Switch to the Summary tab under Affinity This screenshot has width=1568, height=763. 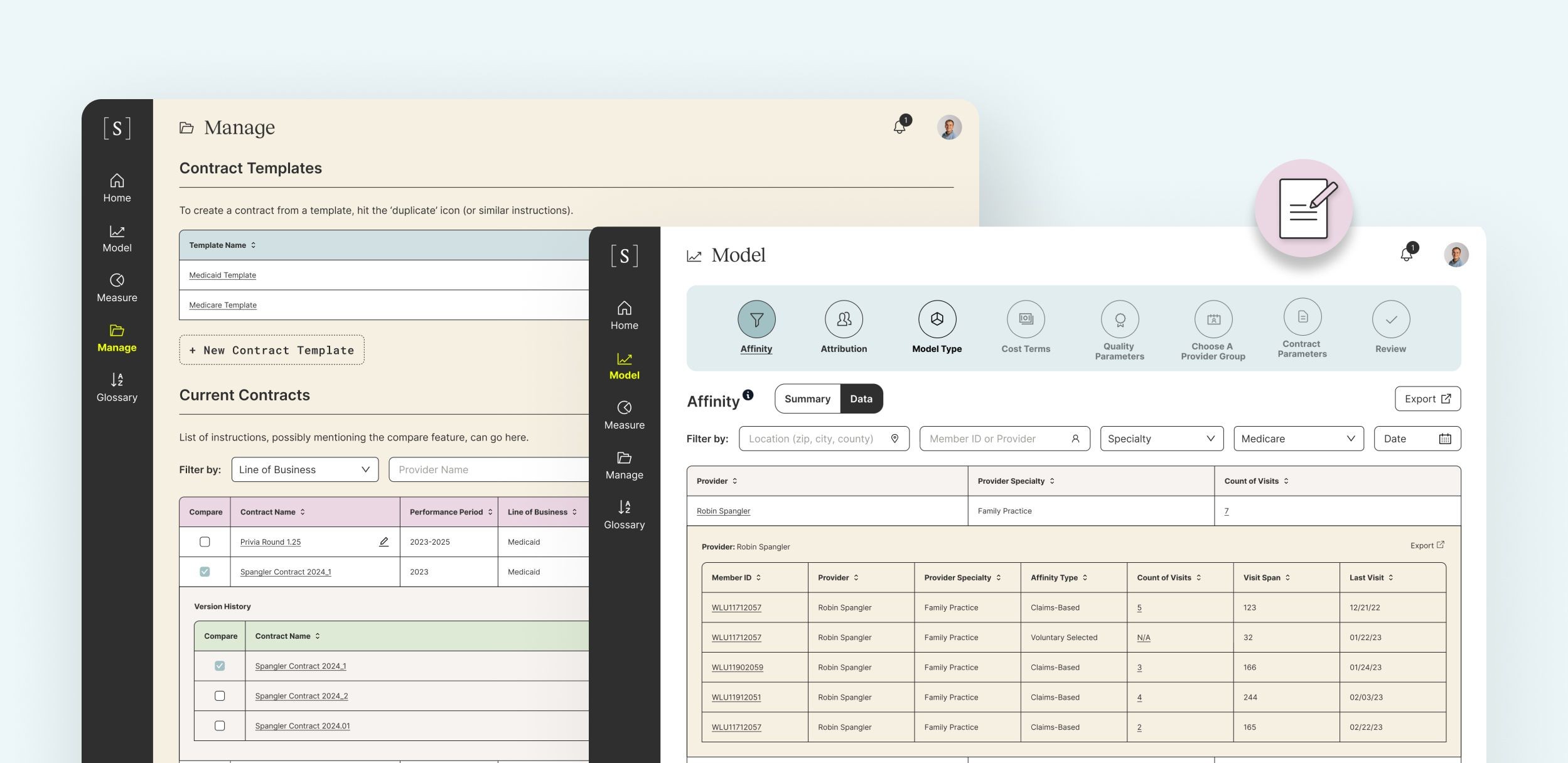coord(808,398)
